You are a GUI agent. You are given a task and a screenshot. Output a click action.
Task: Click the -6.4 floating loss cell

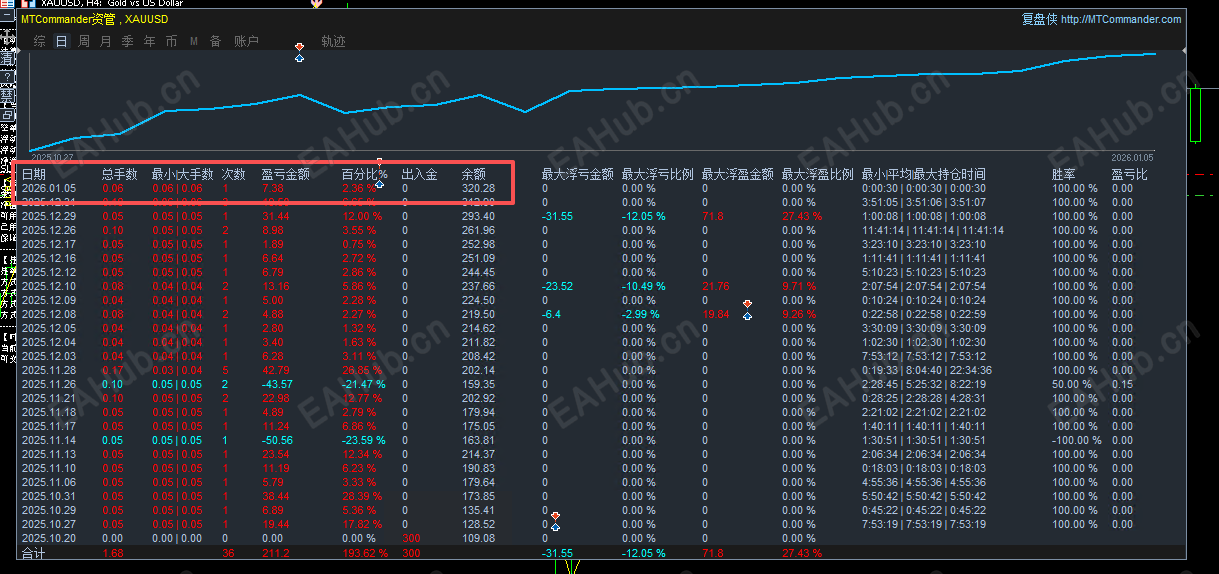click(x=551, y=314)
